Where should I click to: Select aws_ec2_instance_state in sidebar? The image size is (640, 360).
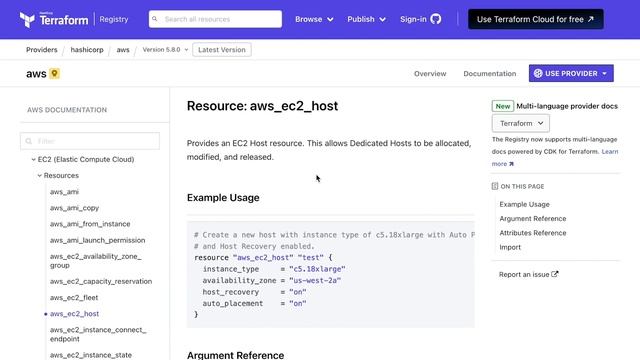(91, 355)
